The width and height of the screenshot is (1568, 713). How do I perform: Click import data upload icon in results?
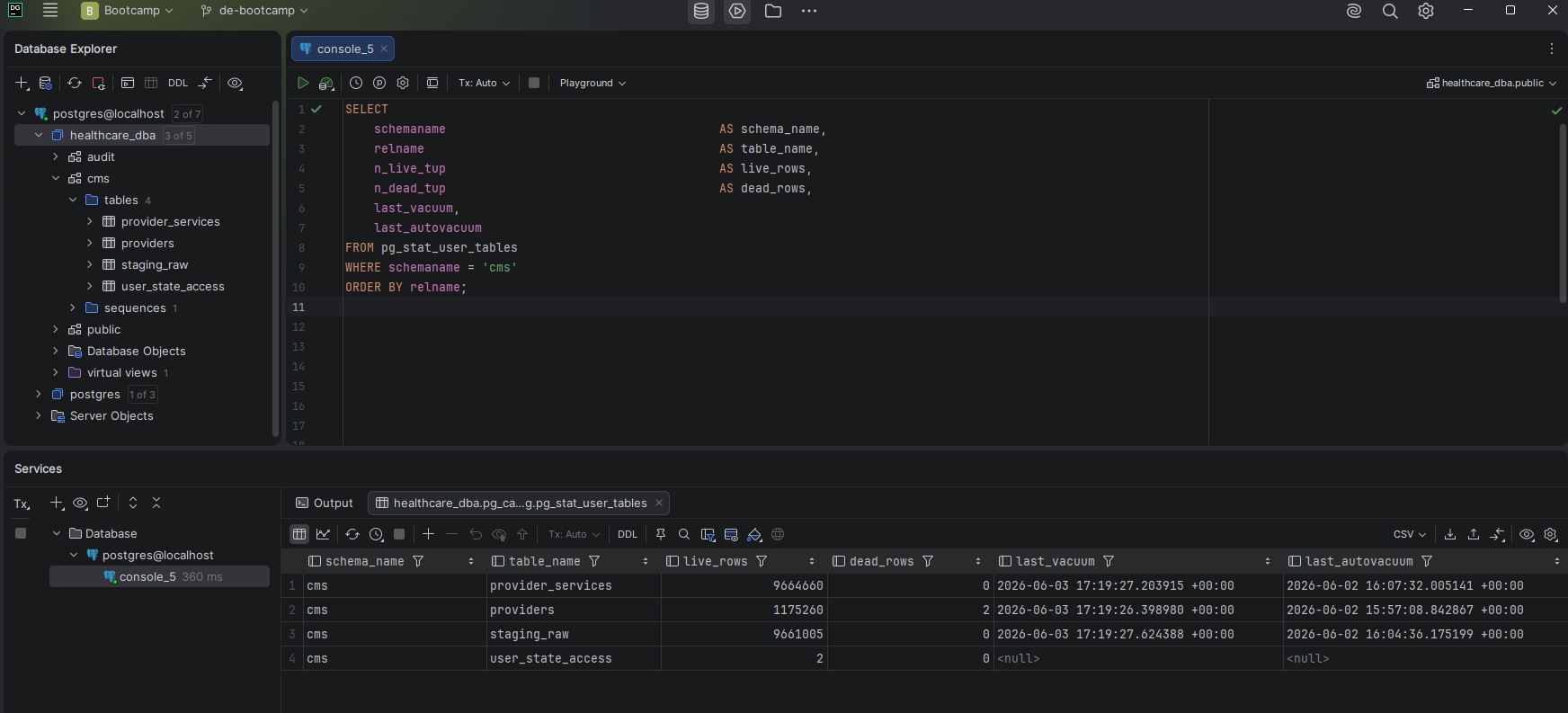pos(1474,534)
